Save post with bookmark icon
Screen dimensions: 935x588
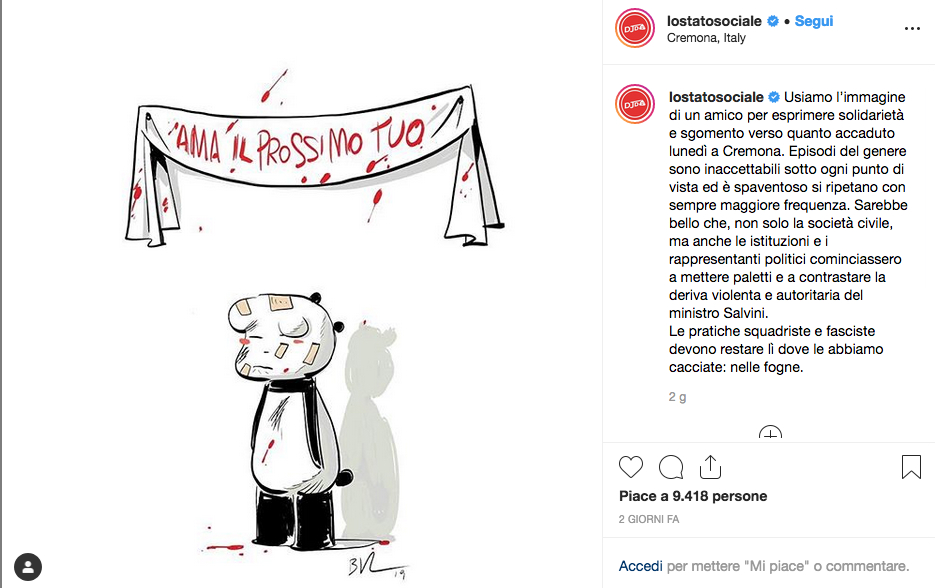[911, 467]
